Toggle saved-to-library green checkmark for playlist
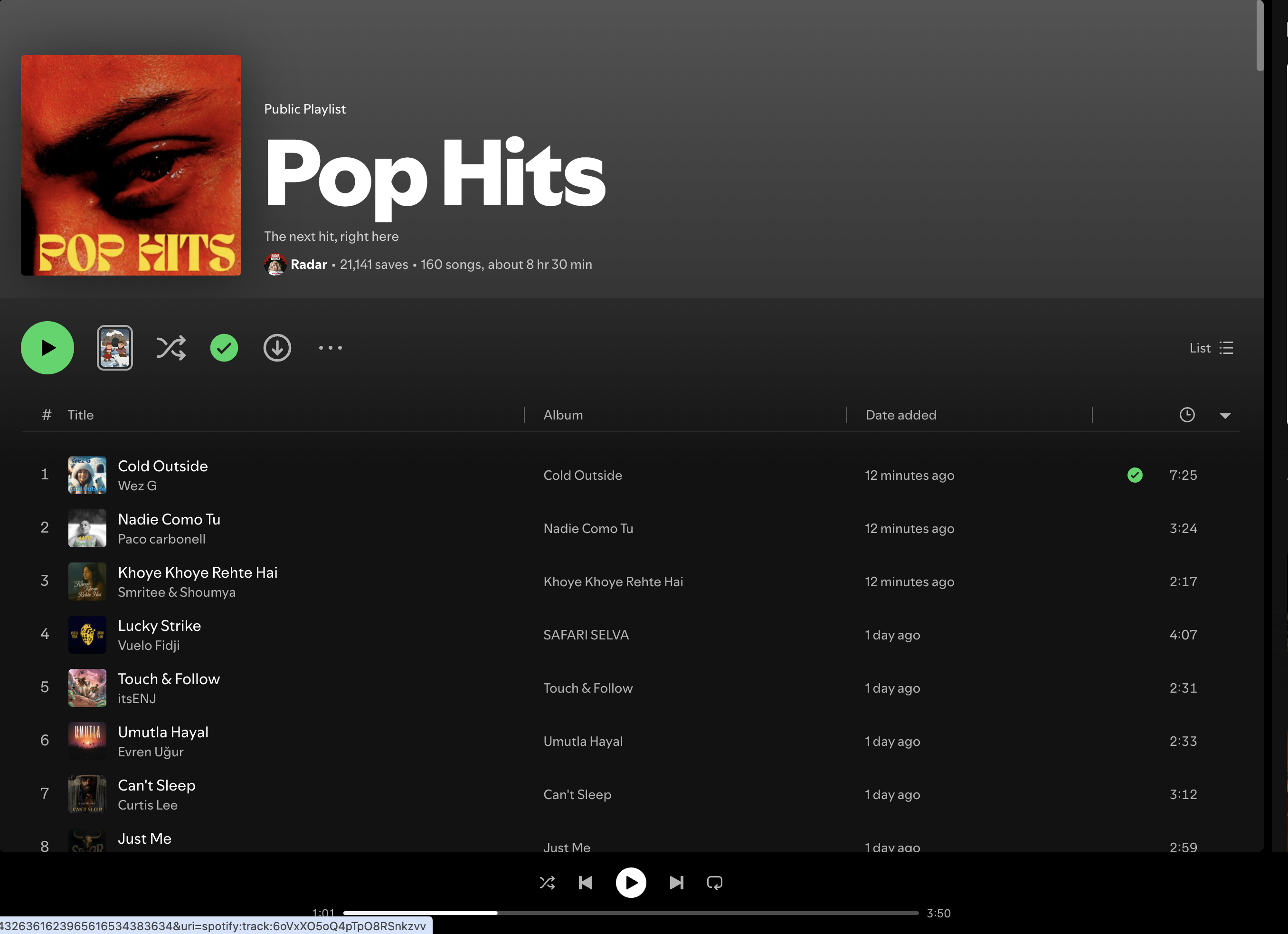The height and width of the screenshot is (934, 1288). pyautogui.click(x=224, y=348)
